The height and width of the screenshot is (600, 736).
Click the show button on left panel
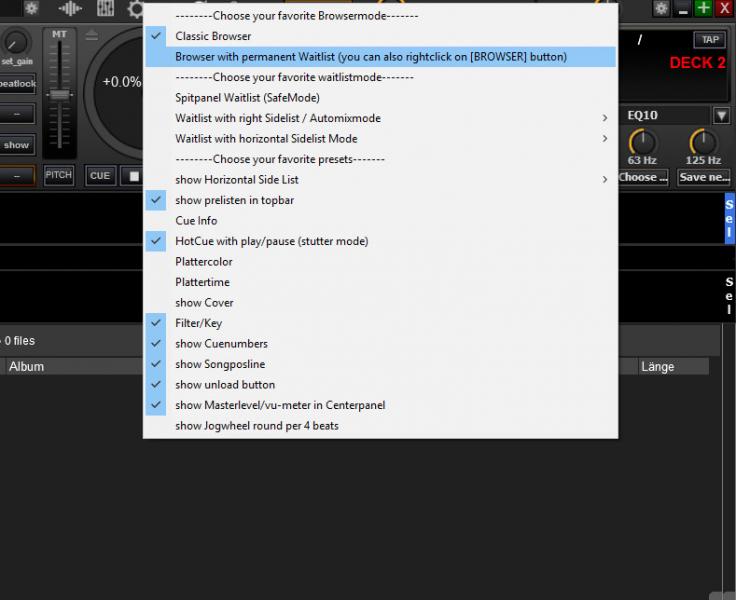[16, 145]
